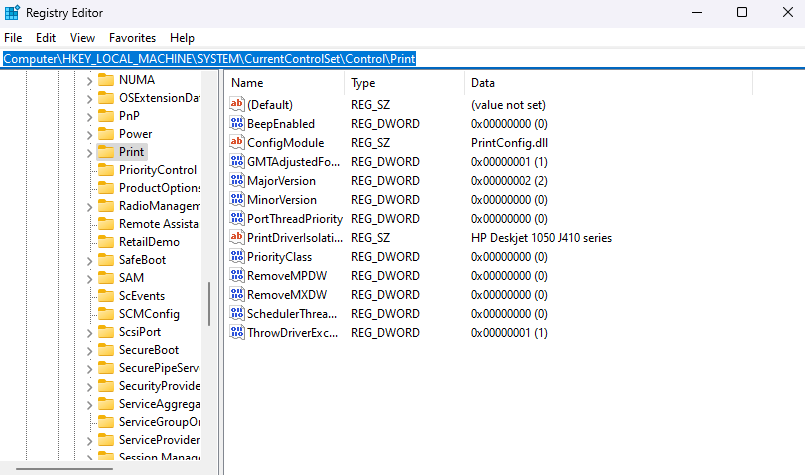Open the File menu
This screenshot has width=805, height=475.
pyautogui.click(x=13, y=38)
